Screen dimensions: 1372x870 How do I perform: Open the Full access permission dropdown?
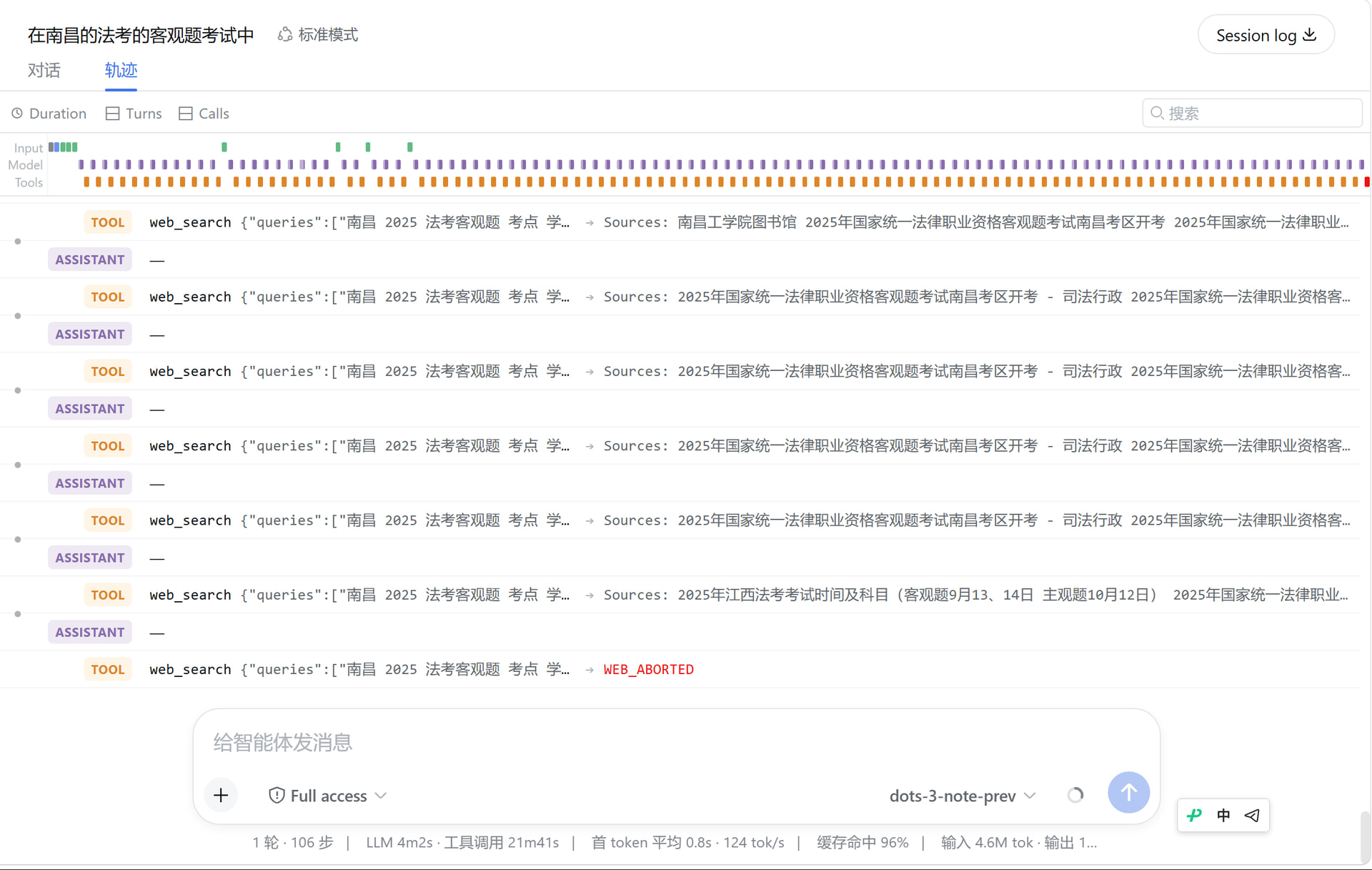(328, 796)
